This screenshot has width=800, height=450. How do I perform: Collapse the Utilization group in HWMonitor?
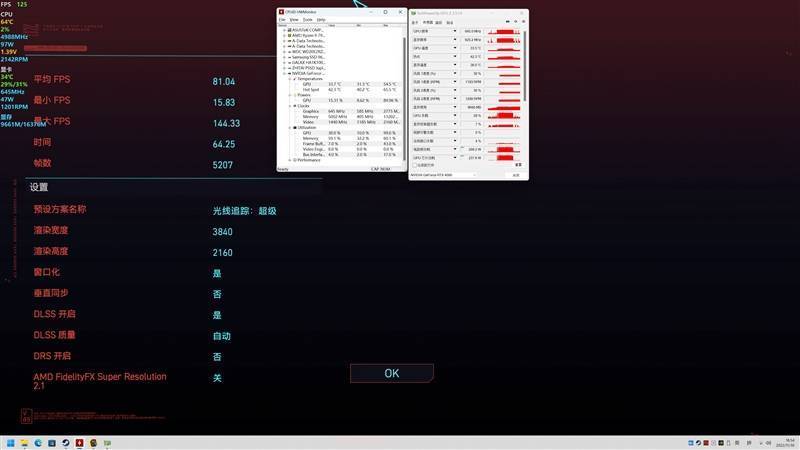290,128
